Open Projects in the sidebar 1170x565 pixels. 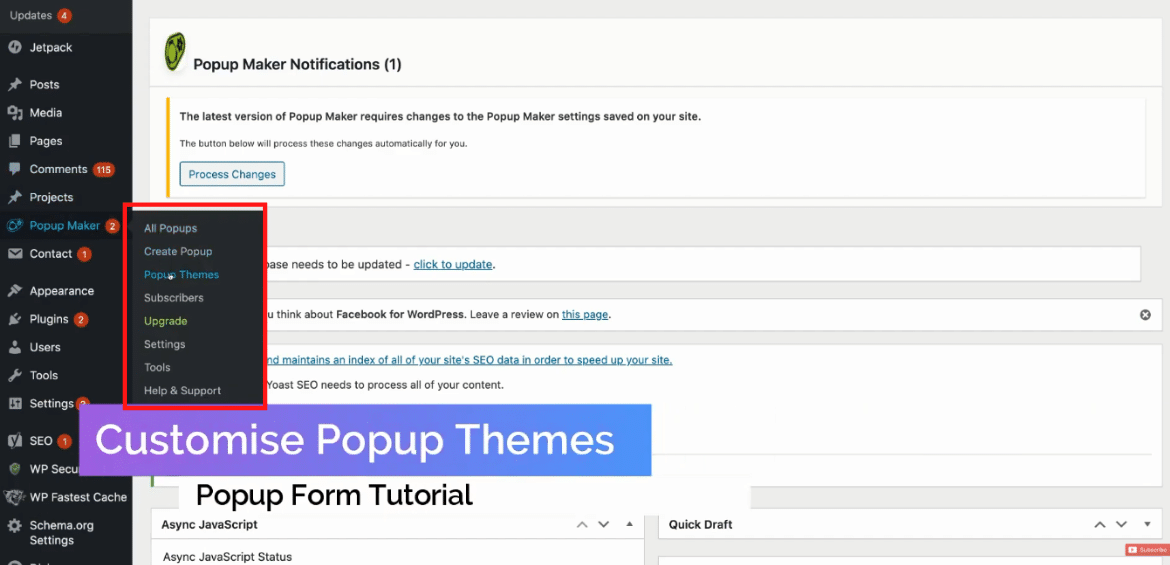(x=51, y=197)
